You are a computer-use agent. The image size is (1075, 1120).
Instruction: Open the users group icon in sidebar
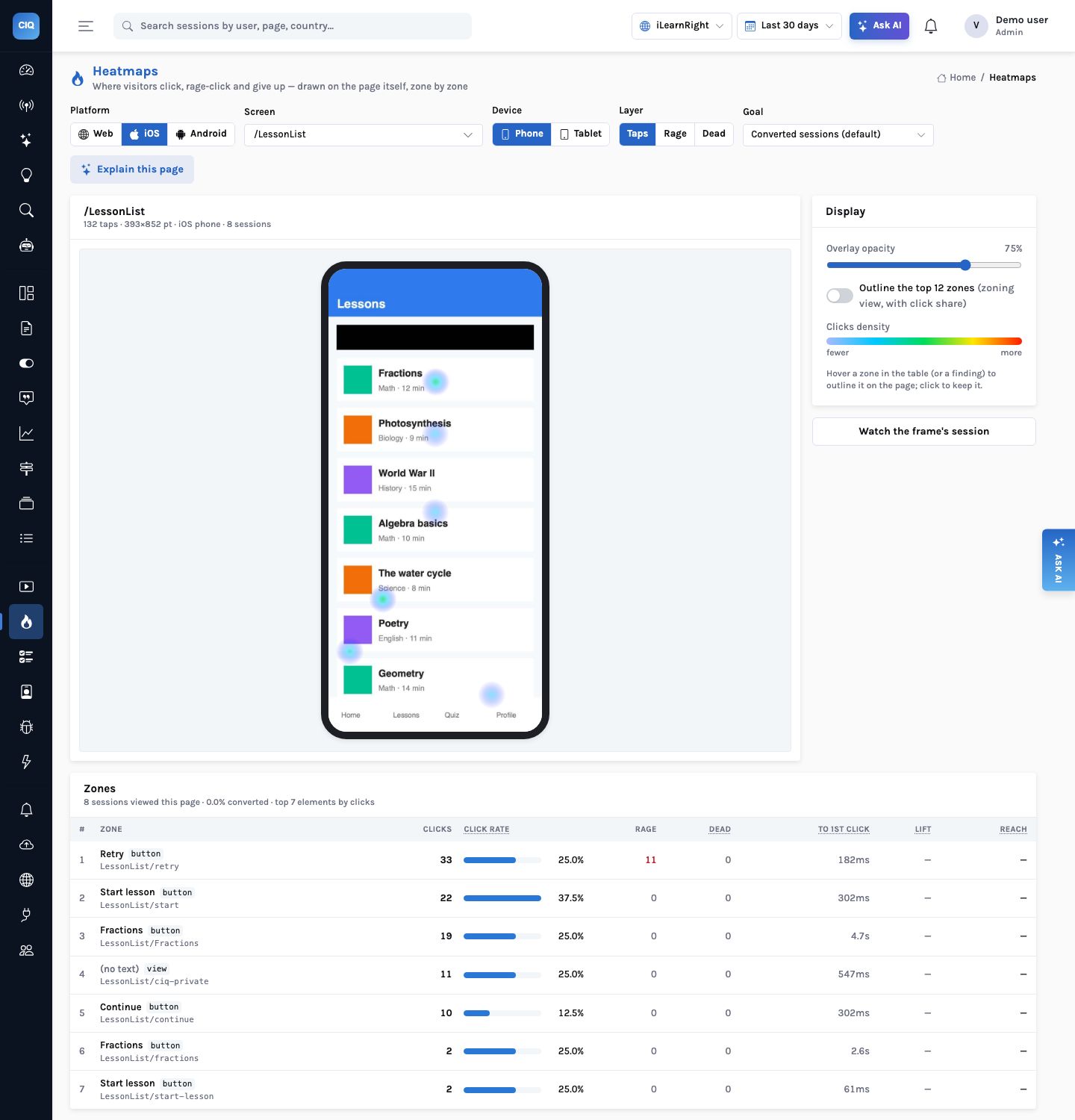point(26,951)
